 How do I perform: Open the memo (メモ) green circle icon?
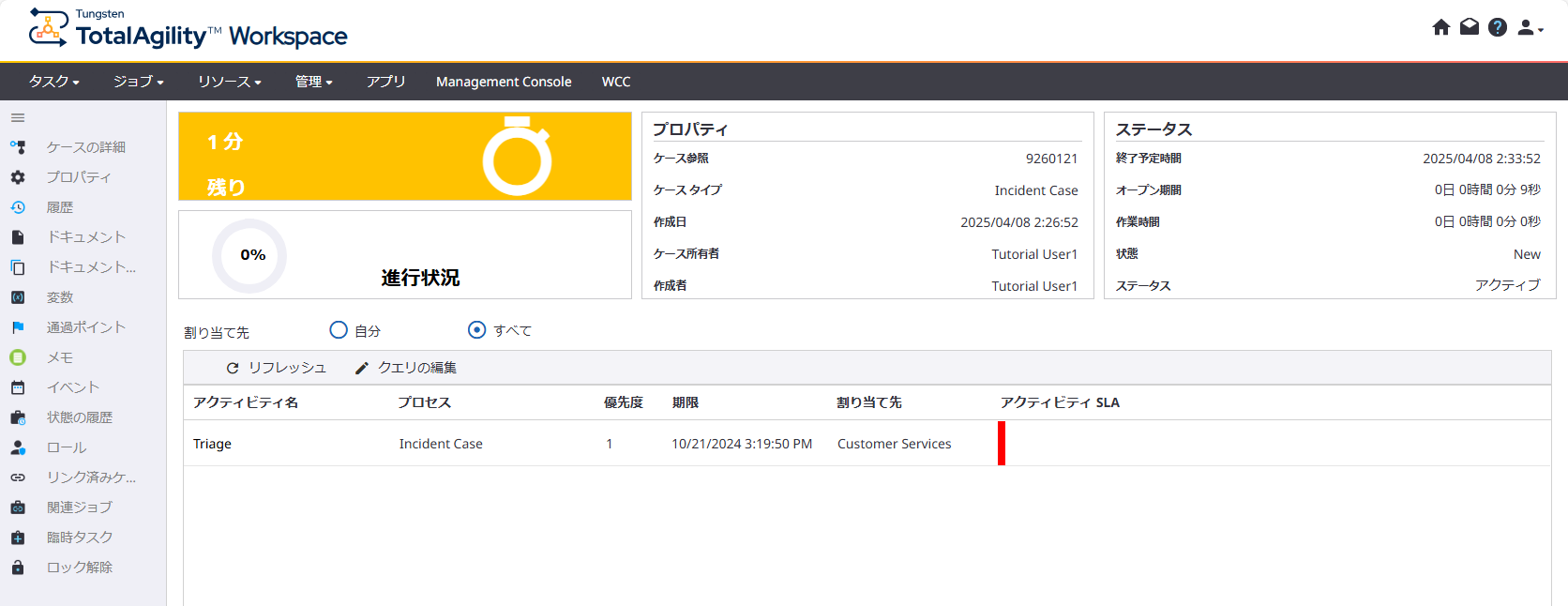tap(18, 357)
